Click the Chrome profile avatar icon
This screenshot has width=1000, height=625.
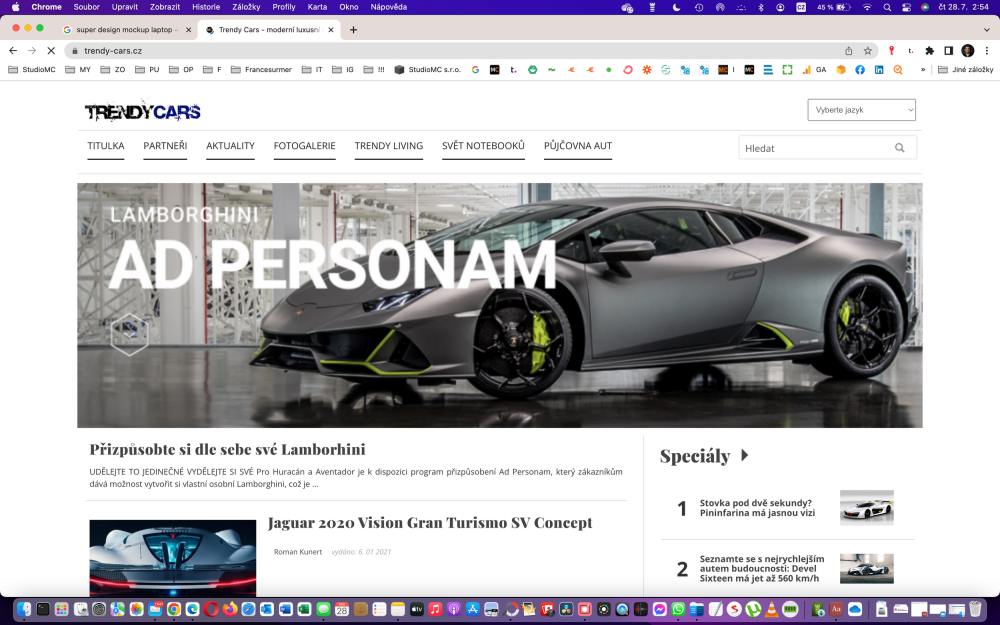point(969,48)
